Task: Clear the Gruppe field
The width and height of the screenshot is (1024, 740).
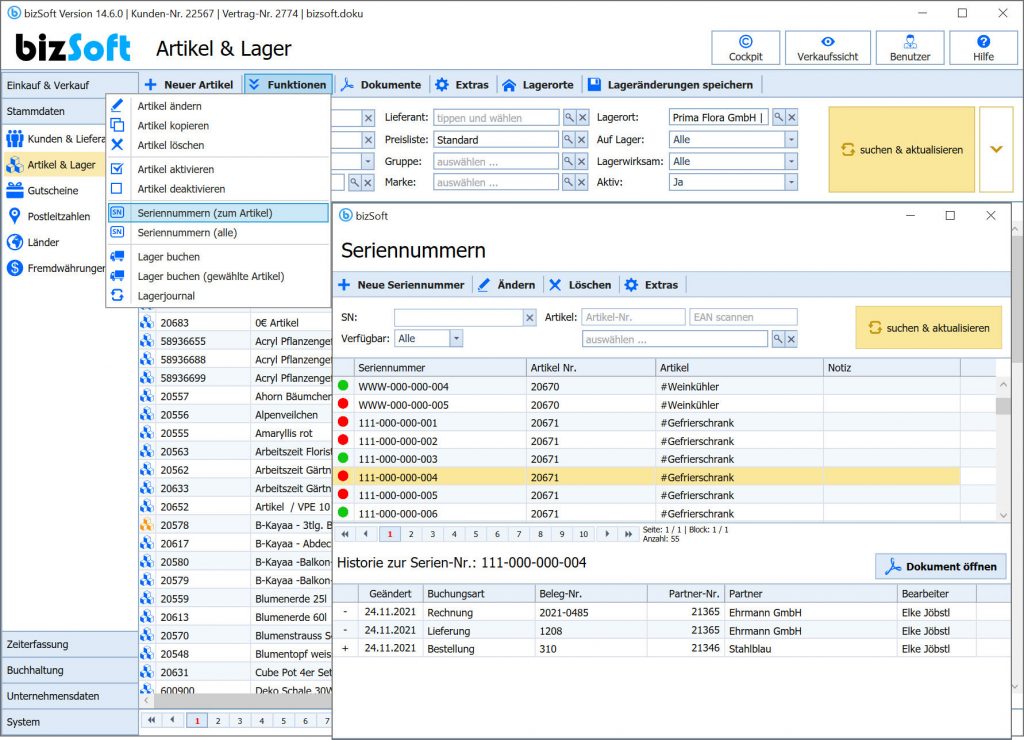Action: tap(582, 161)
